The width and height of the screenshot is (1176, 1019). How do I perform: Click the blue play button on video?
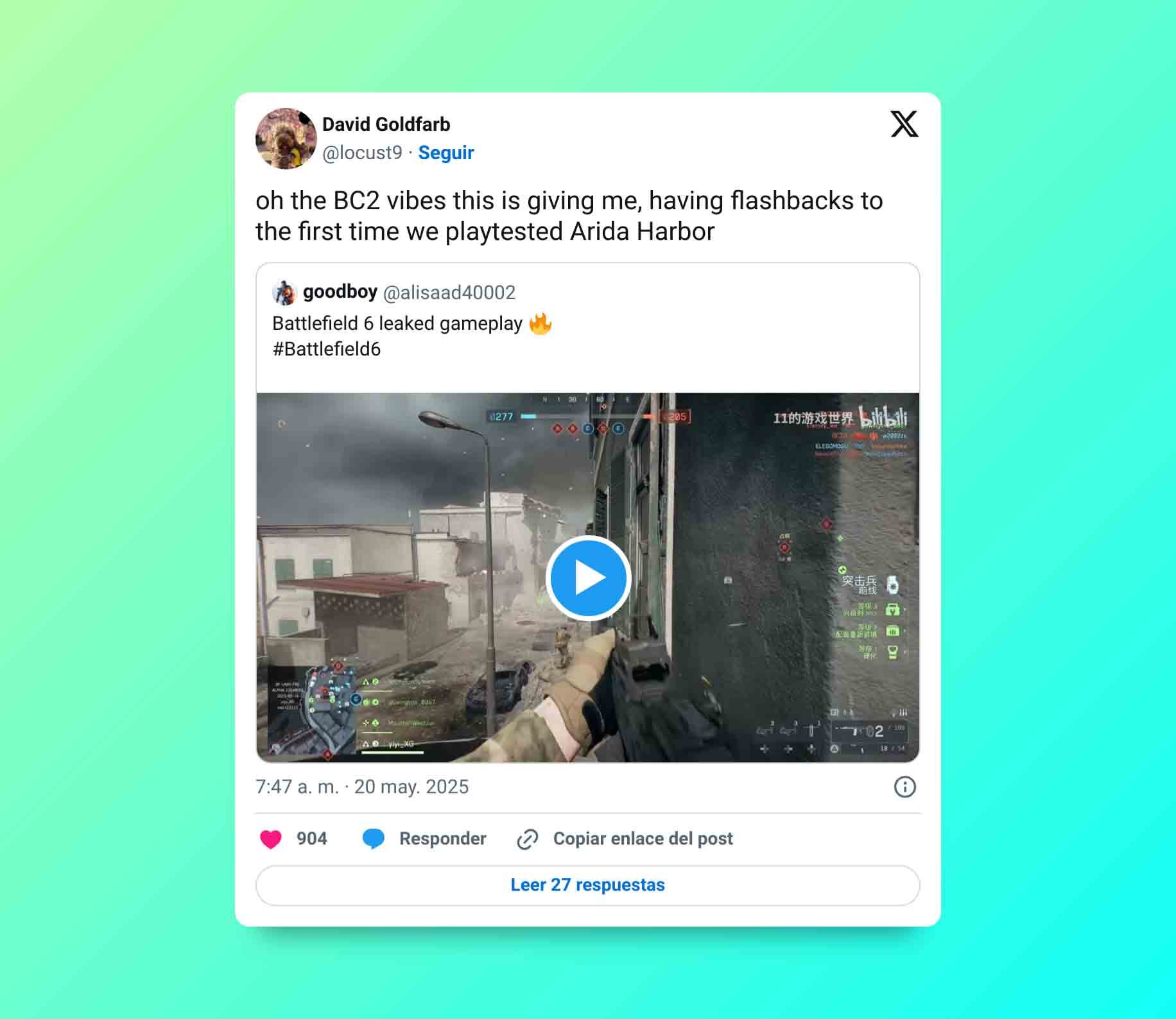click(x=588, y=578)
